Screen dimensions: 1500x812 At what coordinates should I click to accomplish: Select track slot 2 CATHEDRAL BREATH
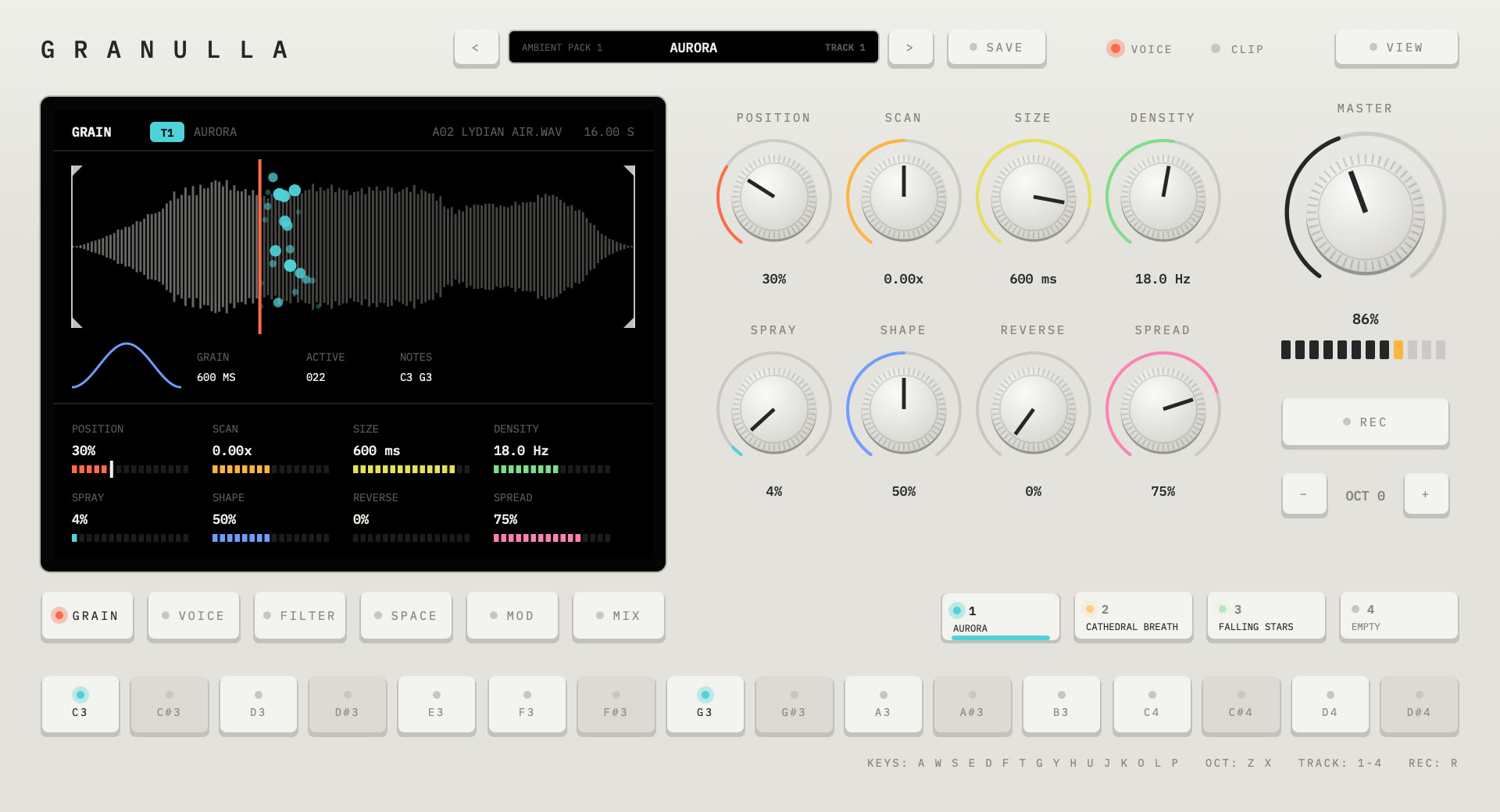tap(1134, 616)
